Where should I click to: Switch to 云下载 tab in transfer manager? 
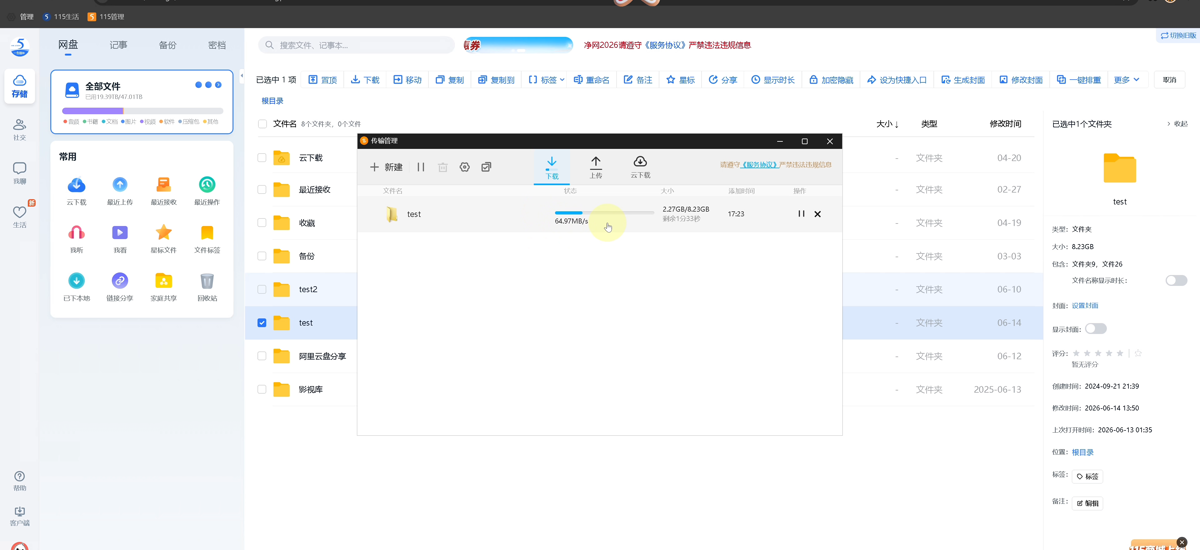tap(640, 167)
